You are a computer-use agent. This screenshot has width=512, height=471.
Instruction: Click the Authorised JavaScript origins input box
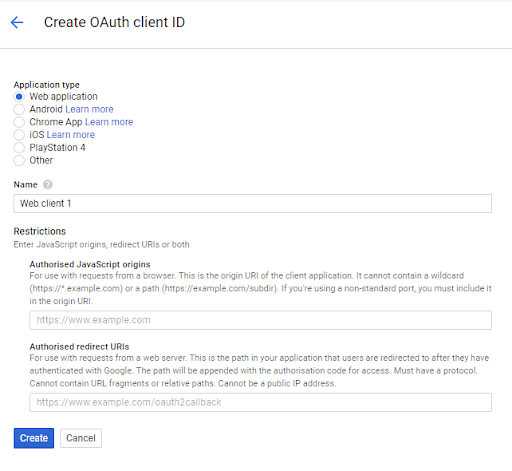260,320
